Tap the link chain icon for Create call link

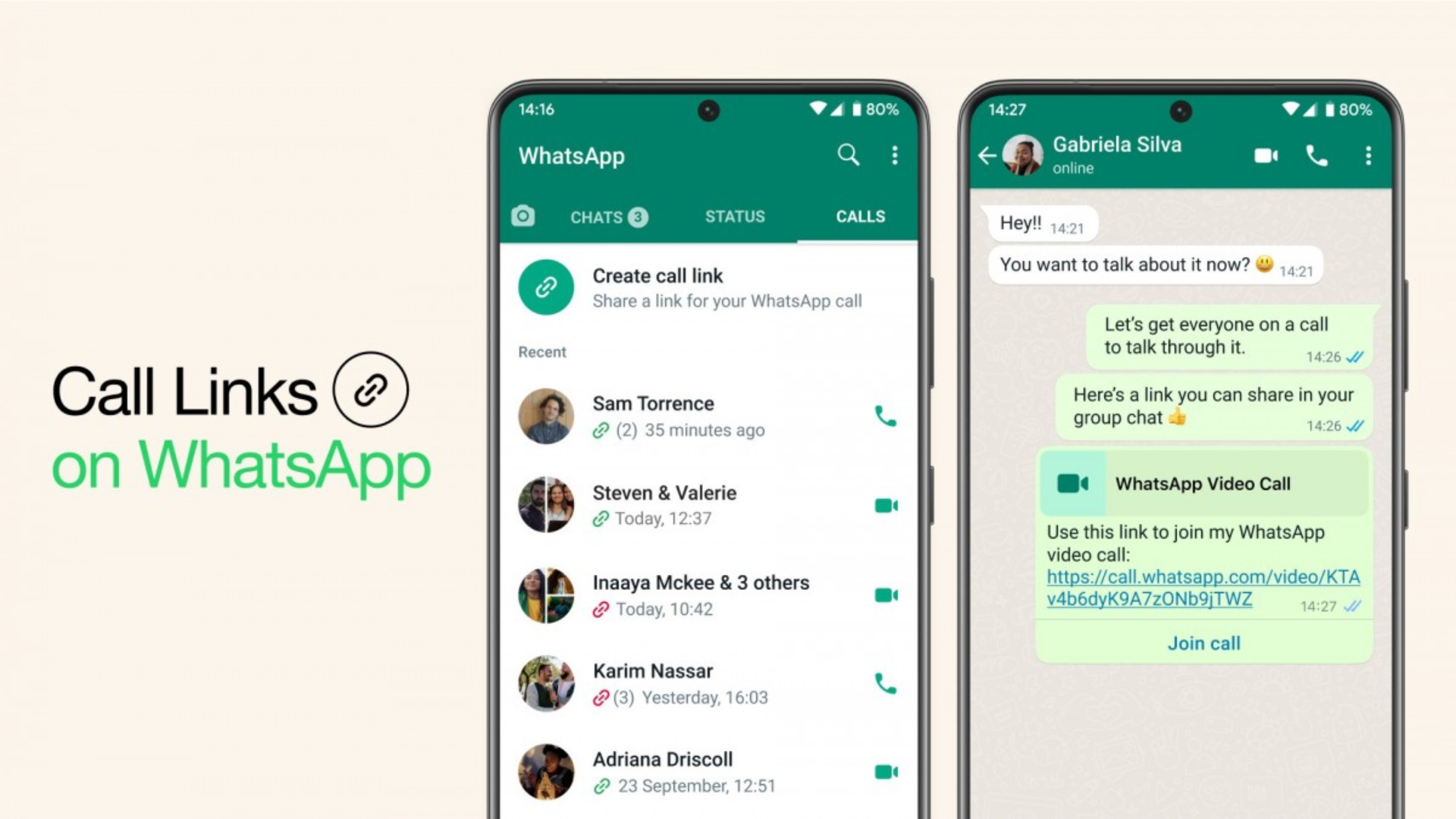pos(545,286)
